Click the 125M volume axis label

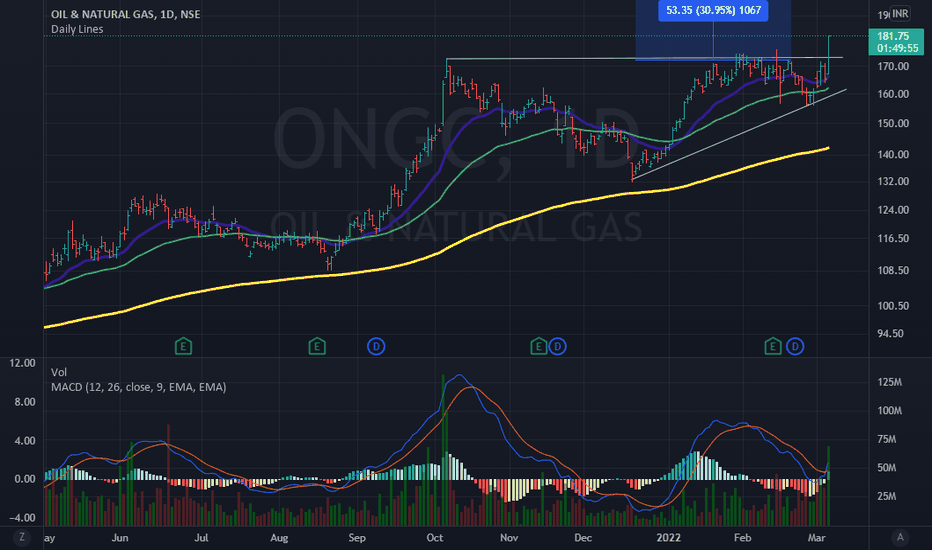[890, 382]
